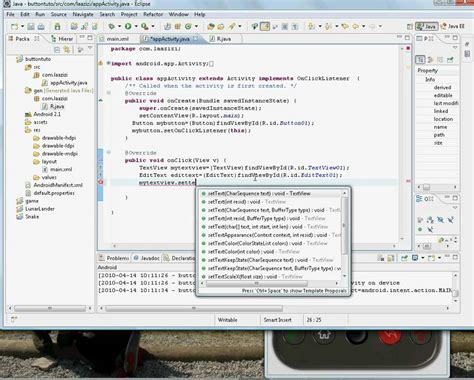Image resolution: width=474 pixels, height=380 pixels.
Task: Open the File menu
Action: 10,14
